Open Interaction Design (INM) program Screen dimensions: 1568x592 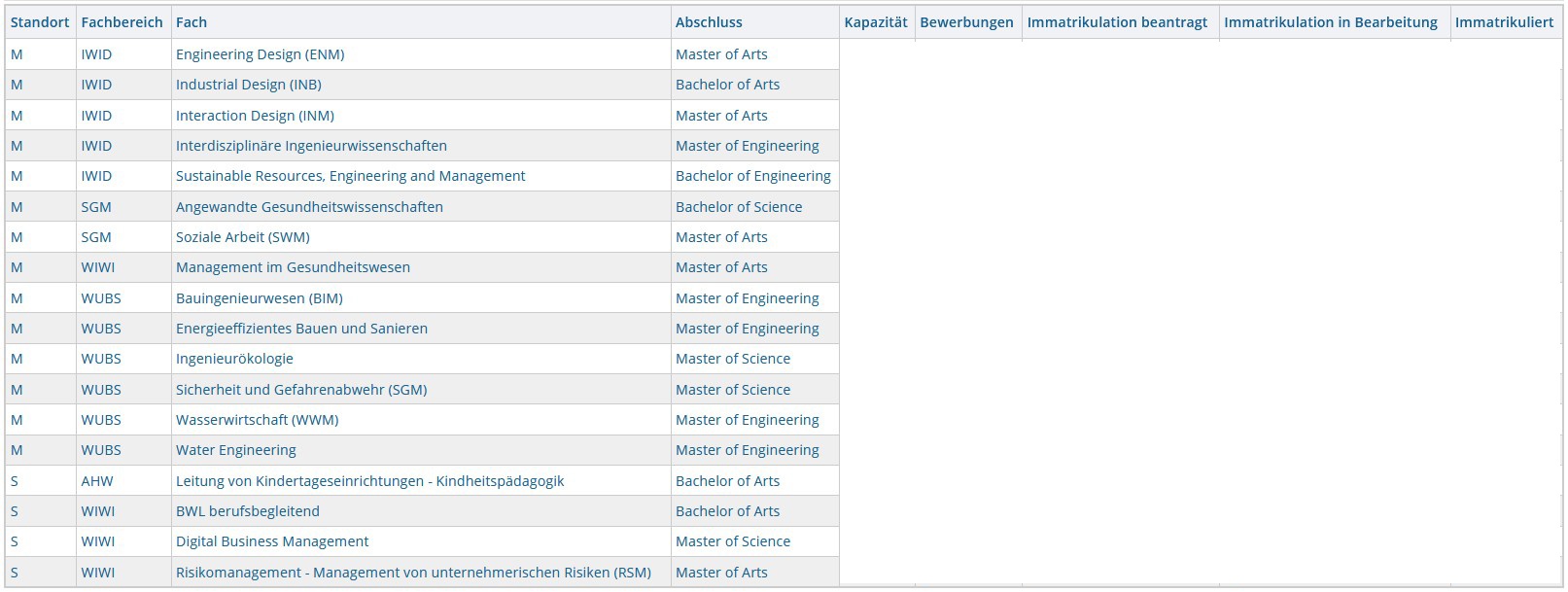[255, 116]
